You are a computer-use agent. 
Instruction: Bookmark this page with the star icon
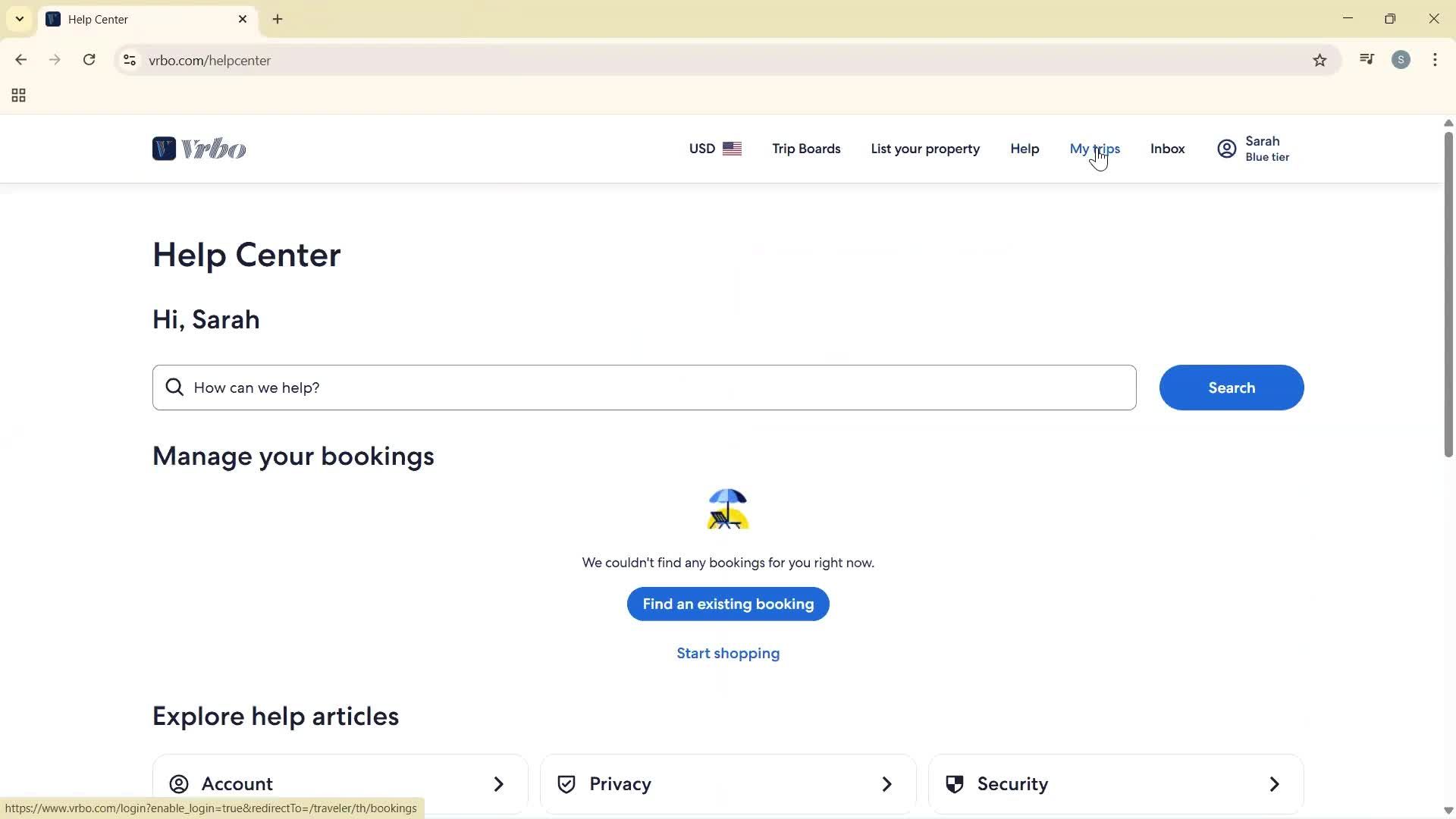1319,60
